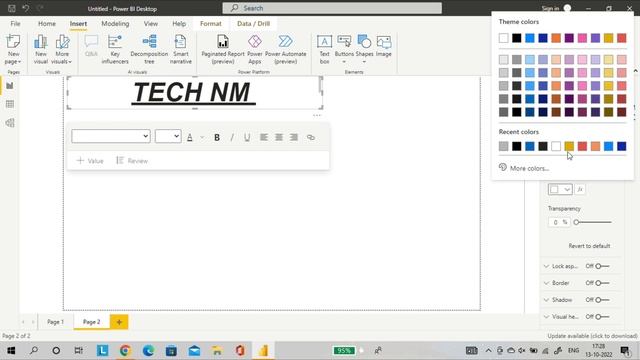
Task: Add a new page with plus button
Action: pyautogui.click(x=119, y=322)
